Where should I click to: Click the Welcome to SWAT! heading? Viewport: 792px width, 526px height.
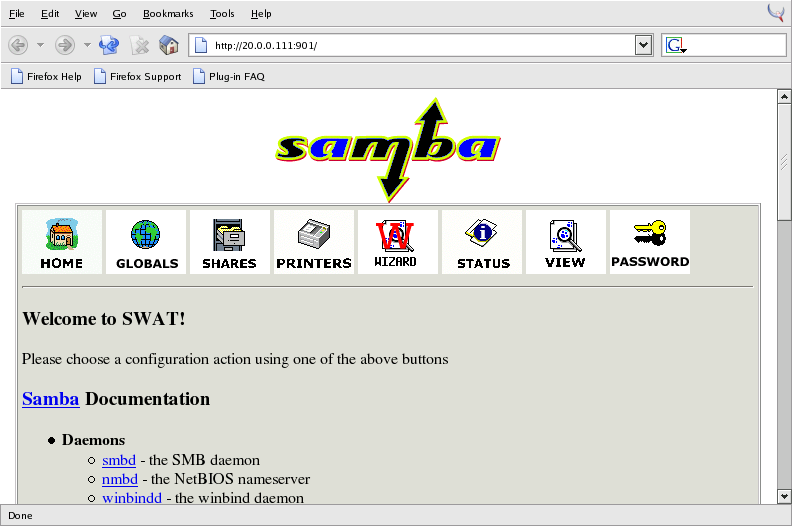104,319
